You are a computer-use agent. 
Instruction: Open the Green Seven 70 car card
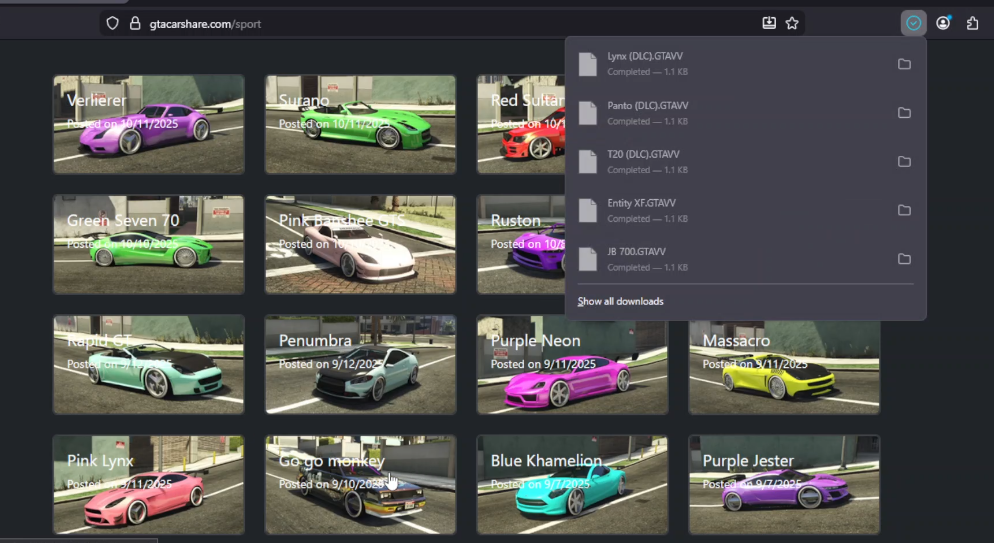point(148,245)
